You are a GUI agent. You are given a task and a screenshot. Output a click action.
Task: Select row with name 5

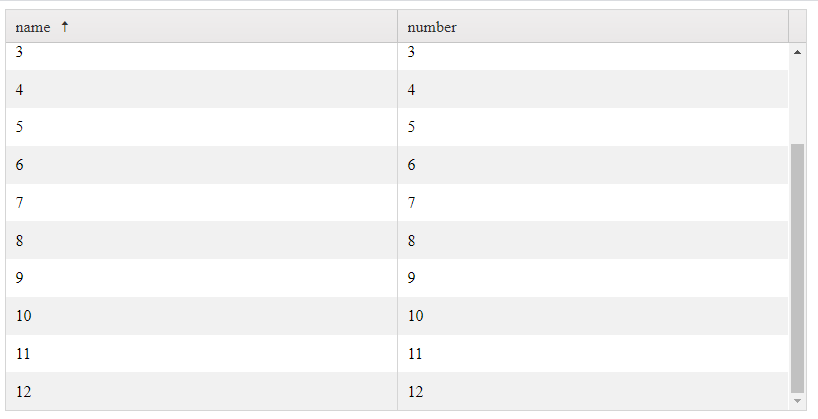(x=200, y=127)
